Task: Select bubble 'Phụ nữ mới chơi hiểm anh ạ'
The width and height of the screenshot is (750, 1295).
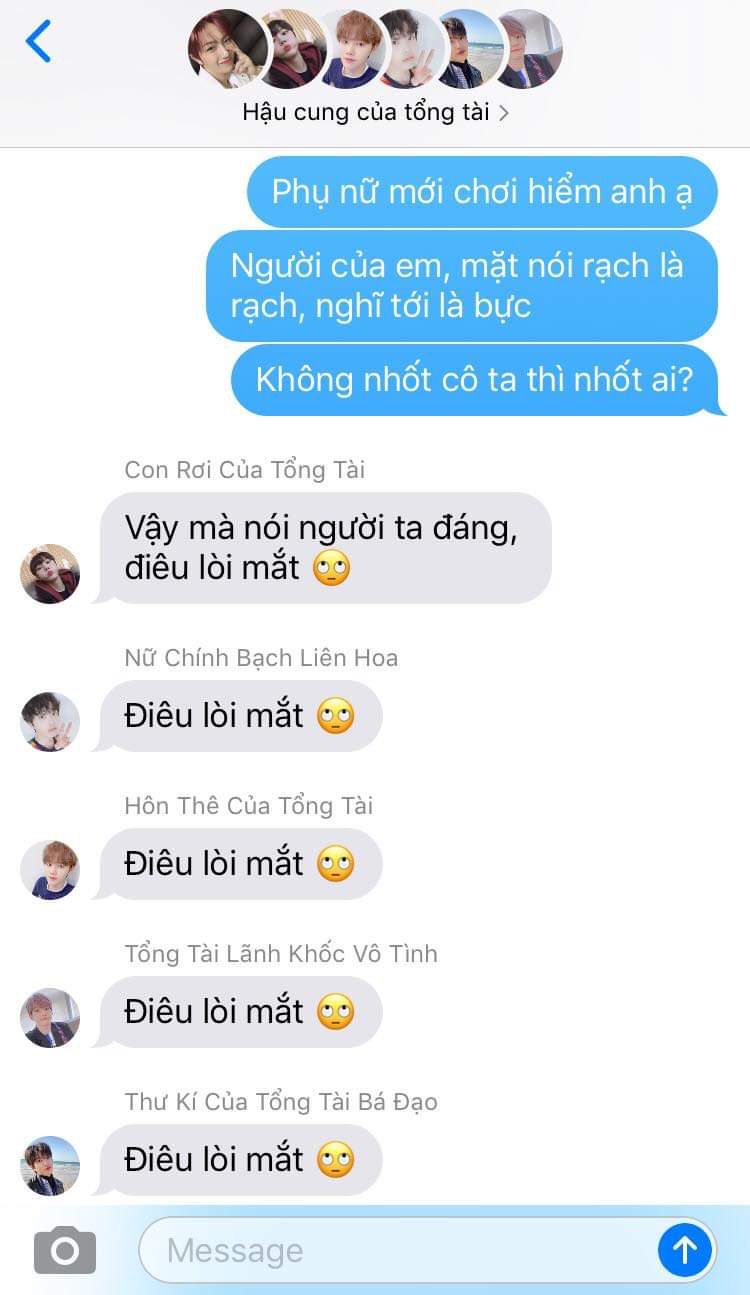Action: 482,191
